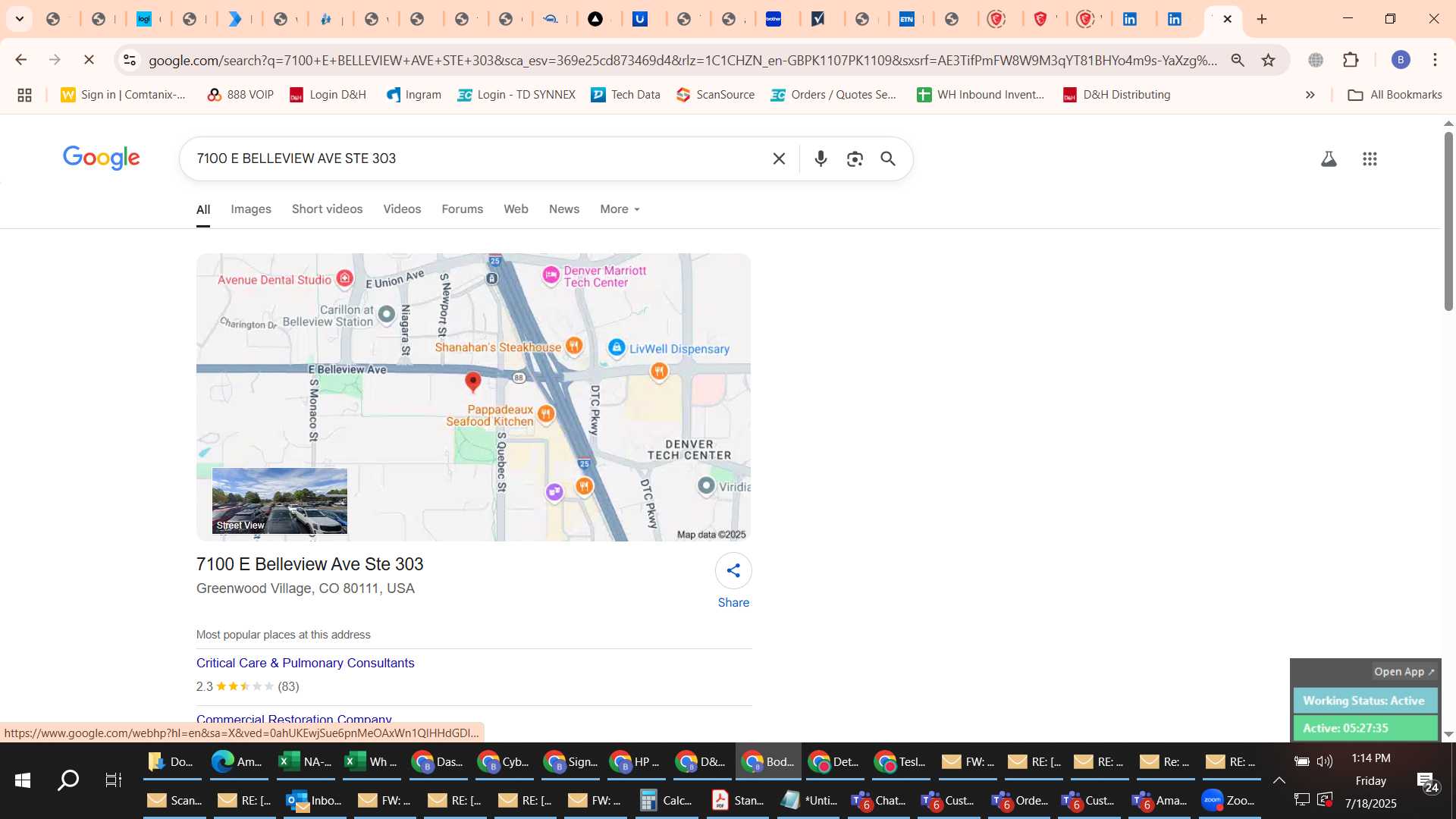The width and height of the screenshot is (1456, 819).
Task: Click page vertical scrollbar thumb
Action: click(x=1448, y=221)
